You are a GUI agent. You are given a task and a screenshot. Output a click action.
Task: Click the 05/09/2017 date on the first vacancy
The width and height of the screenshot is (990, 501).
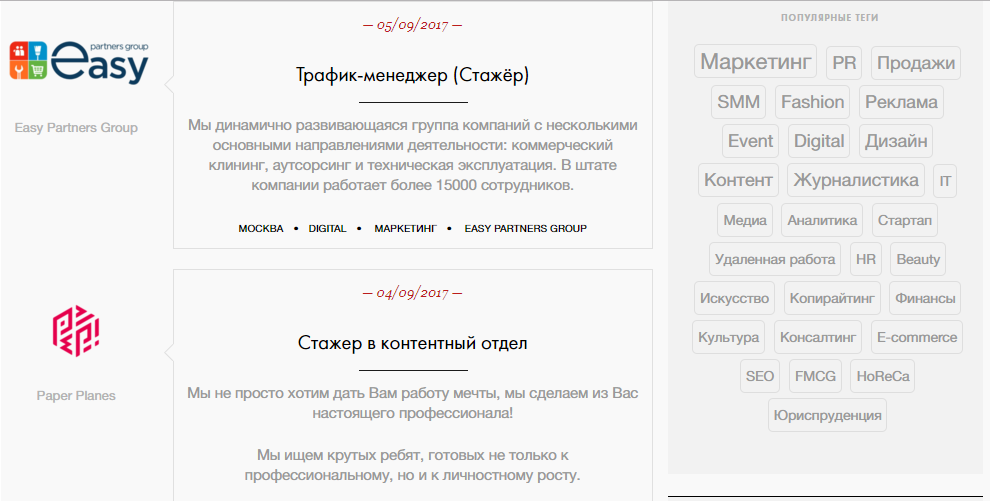(413, 25)
